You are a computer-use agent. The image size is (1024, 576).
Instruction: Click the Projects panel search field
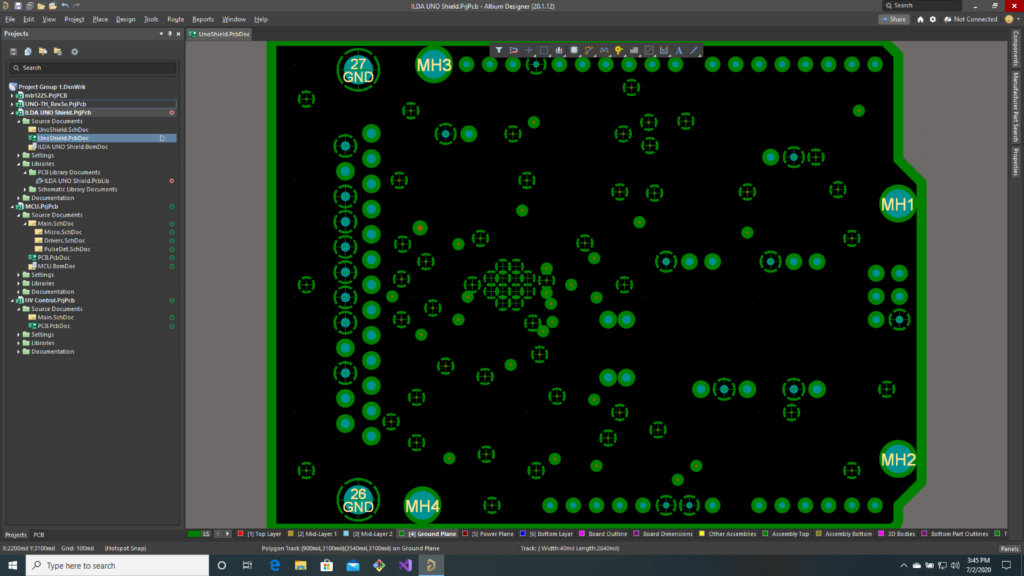point(93,68)
